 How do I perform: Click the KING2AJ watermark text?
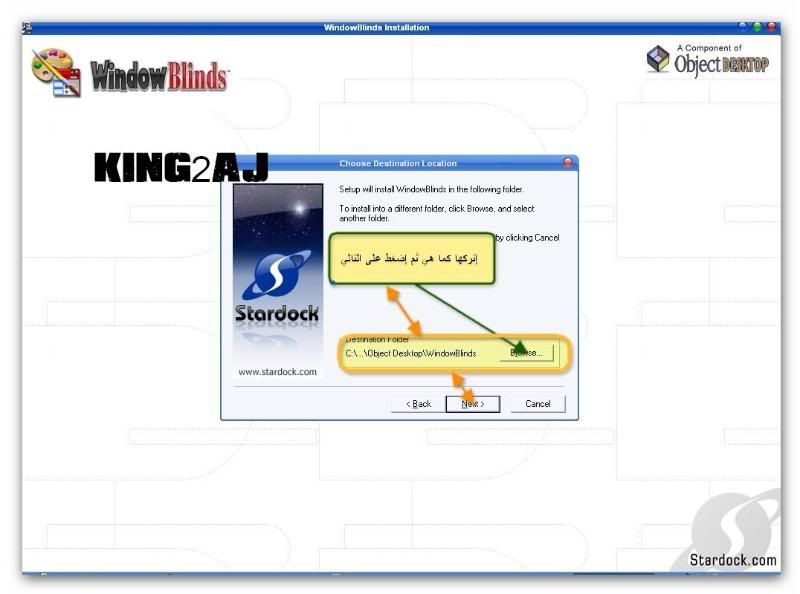click(181, 168)
